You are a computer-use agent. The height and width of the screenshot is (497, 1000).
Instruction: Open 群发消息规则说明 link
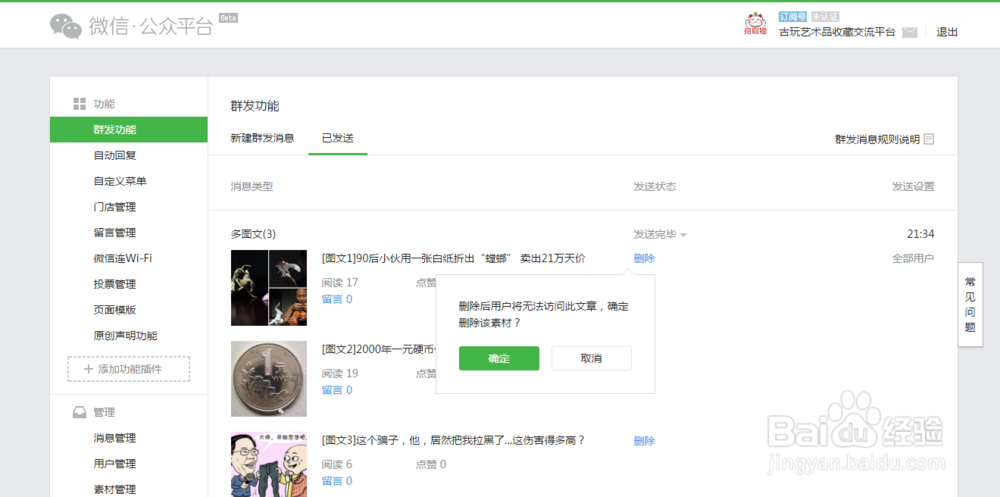pos(878,139)
